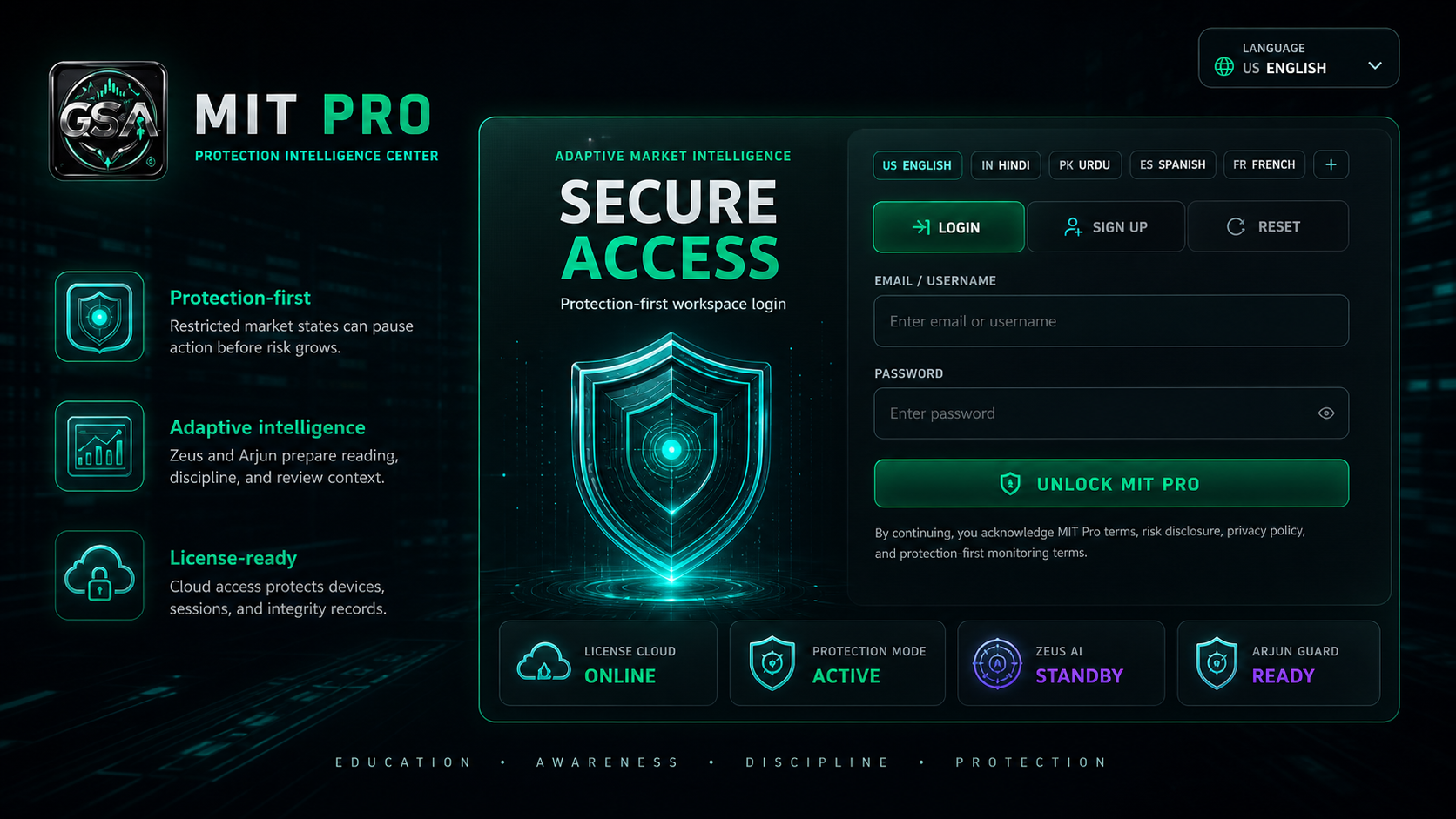Select the IN Hindi language chip
The height and width of the screenshot is (819, 1456).
point(1006,165)
